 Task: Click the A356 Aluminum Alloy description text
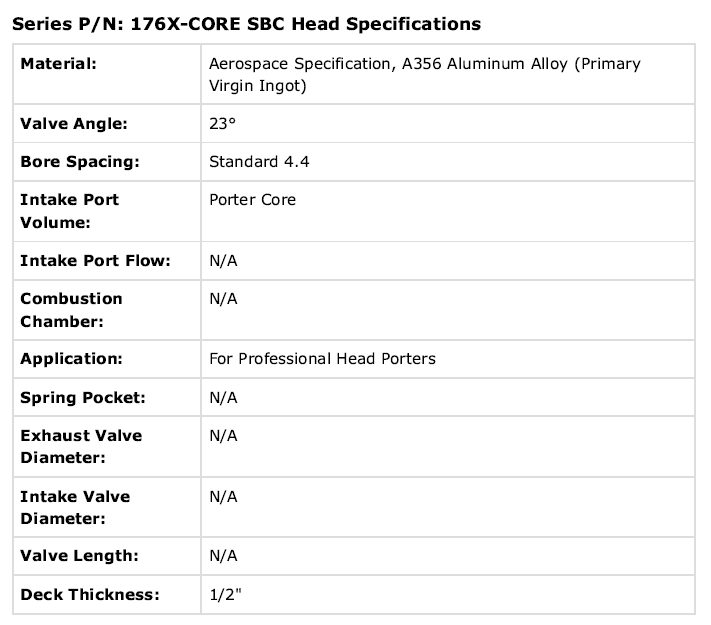pos(425,74)
